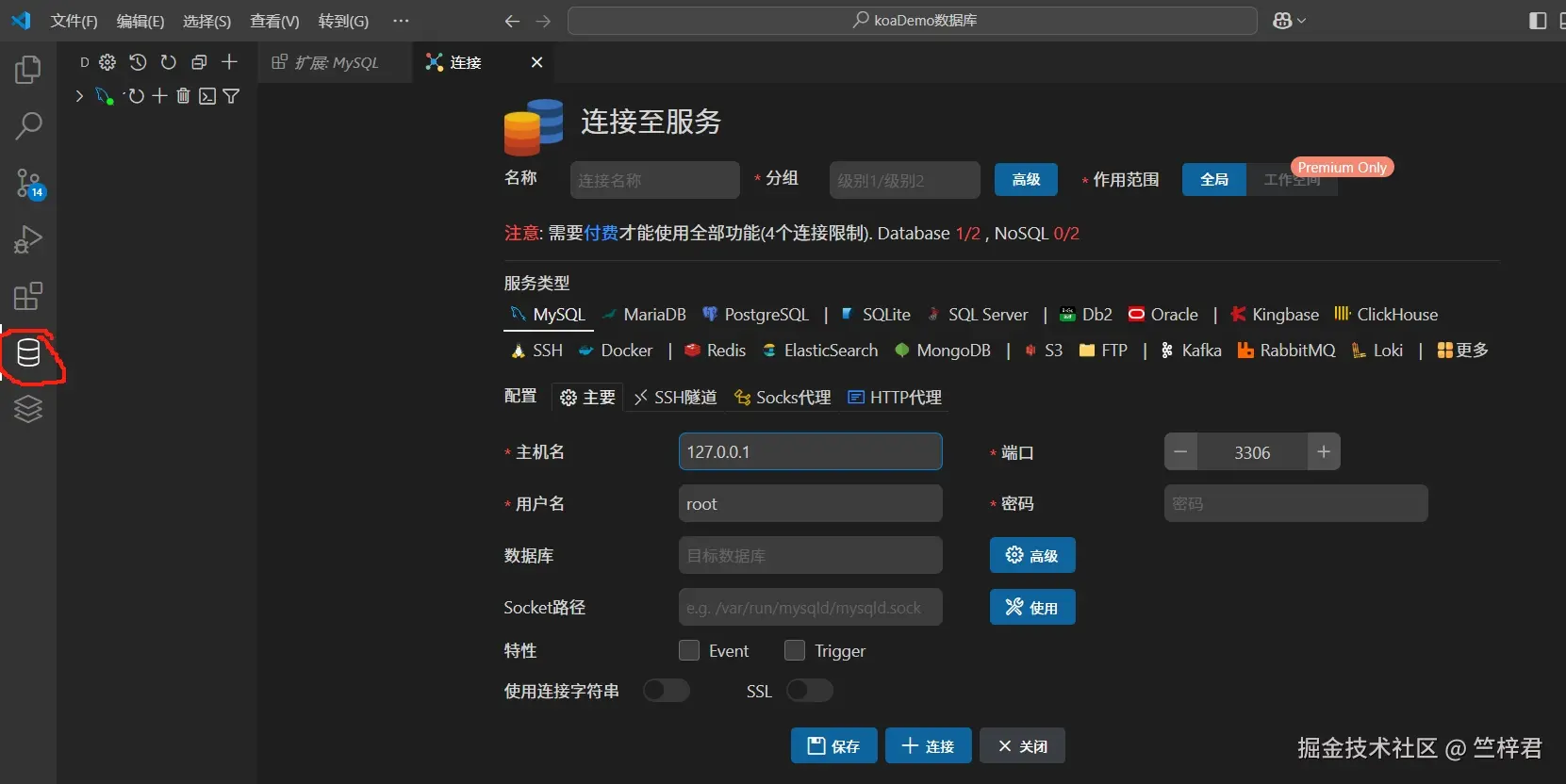Open the Explorer view in activity bar

tap(28, 69)
